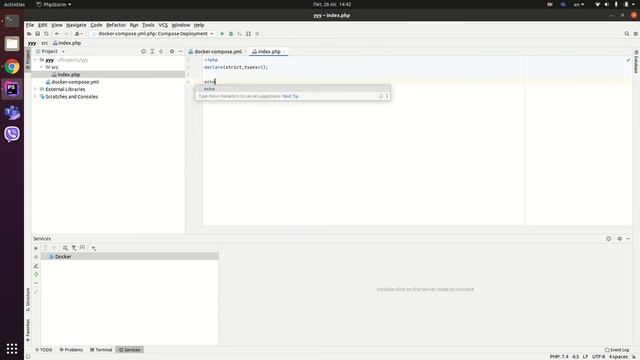
Task: Click the Back navigation arrow
Action: coord(57,34)
